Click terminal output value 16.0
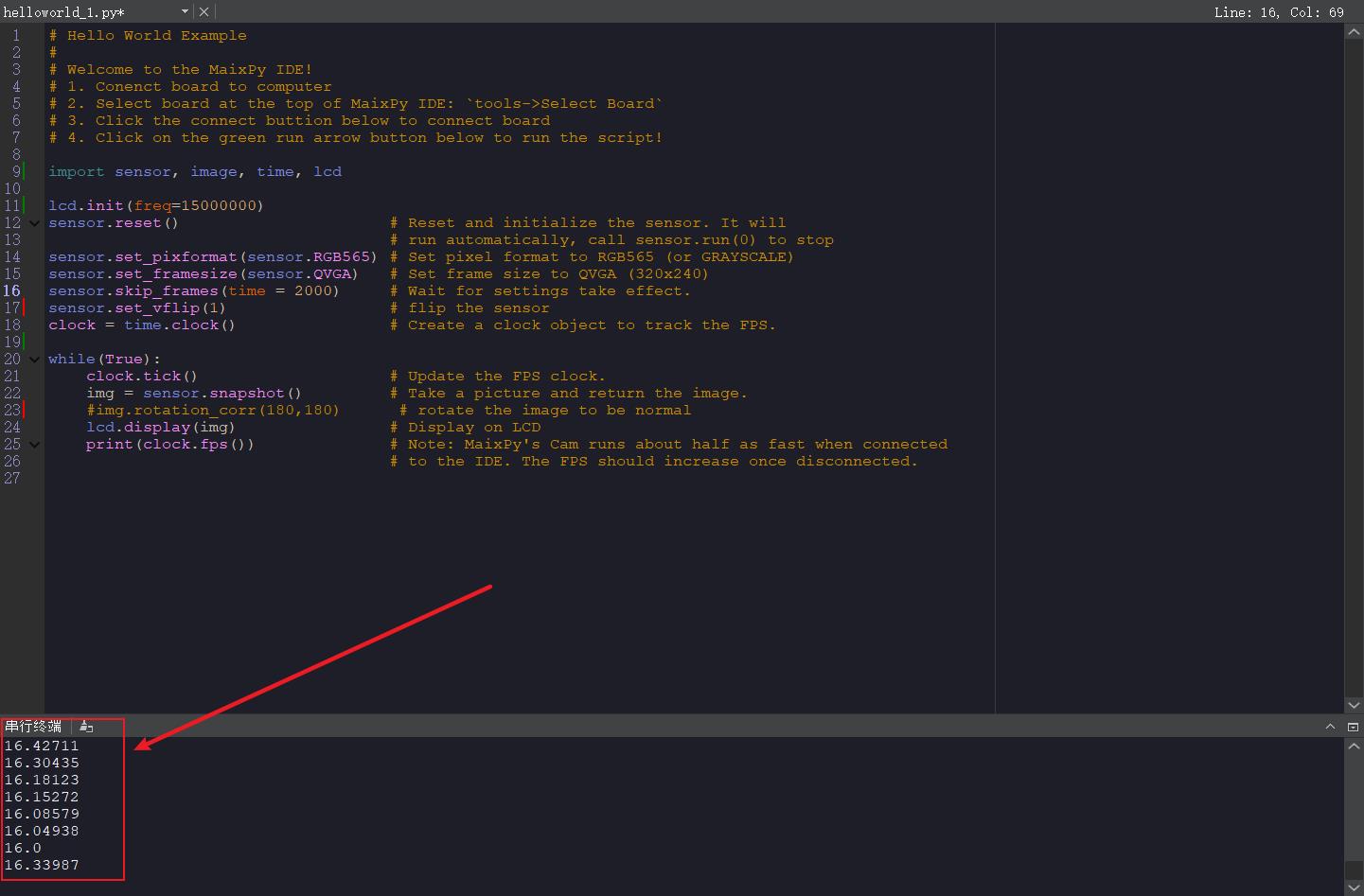1364x896 pixels. 23,848
